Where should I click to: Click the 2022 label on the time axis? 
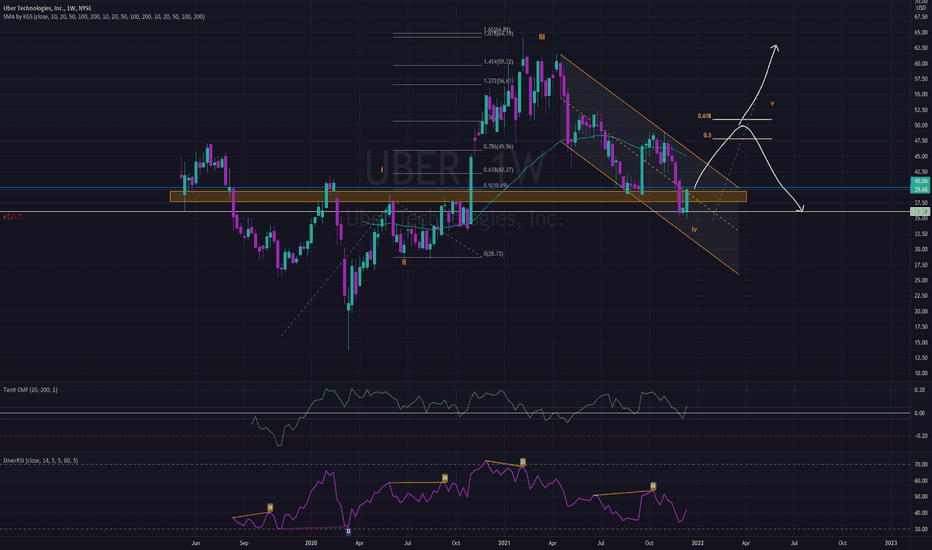click(697, 543)
